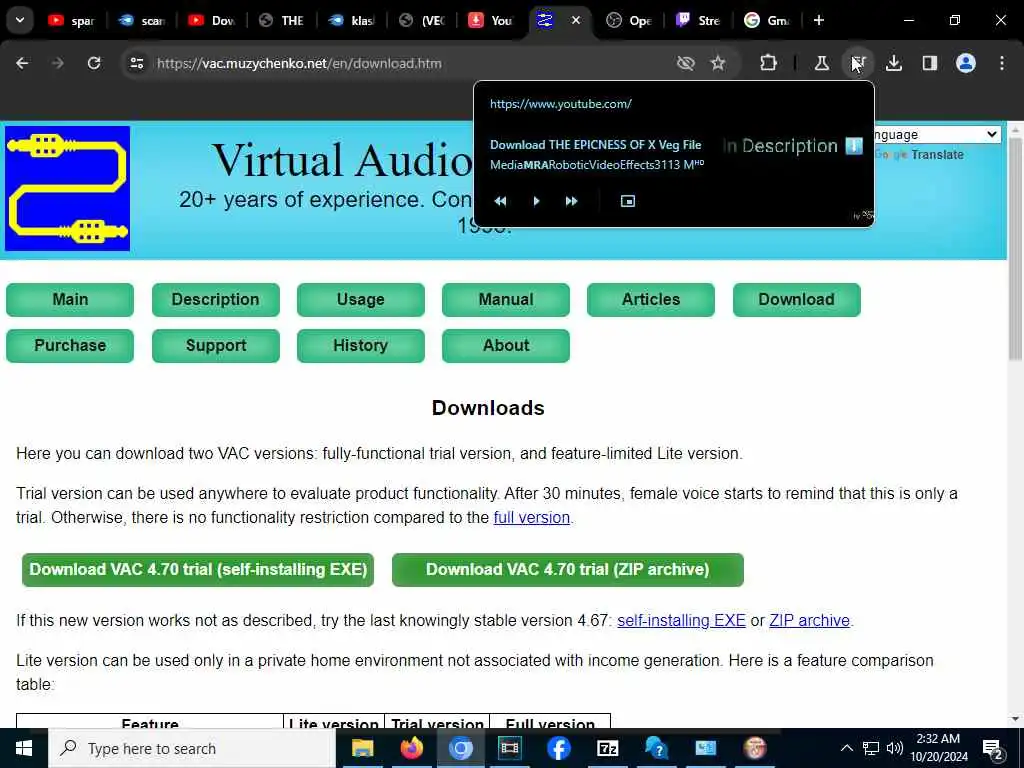Open the Downloads toolbar icon
The height and width of the screenshot is (768, 1024).
pos(894,63)
